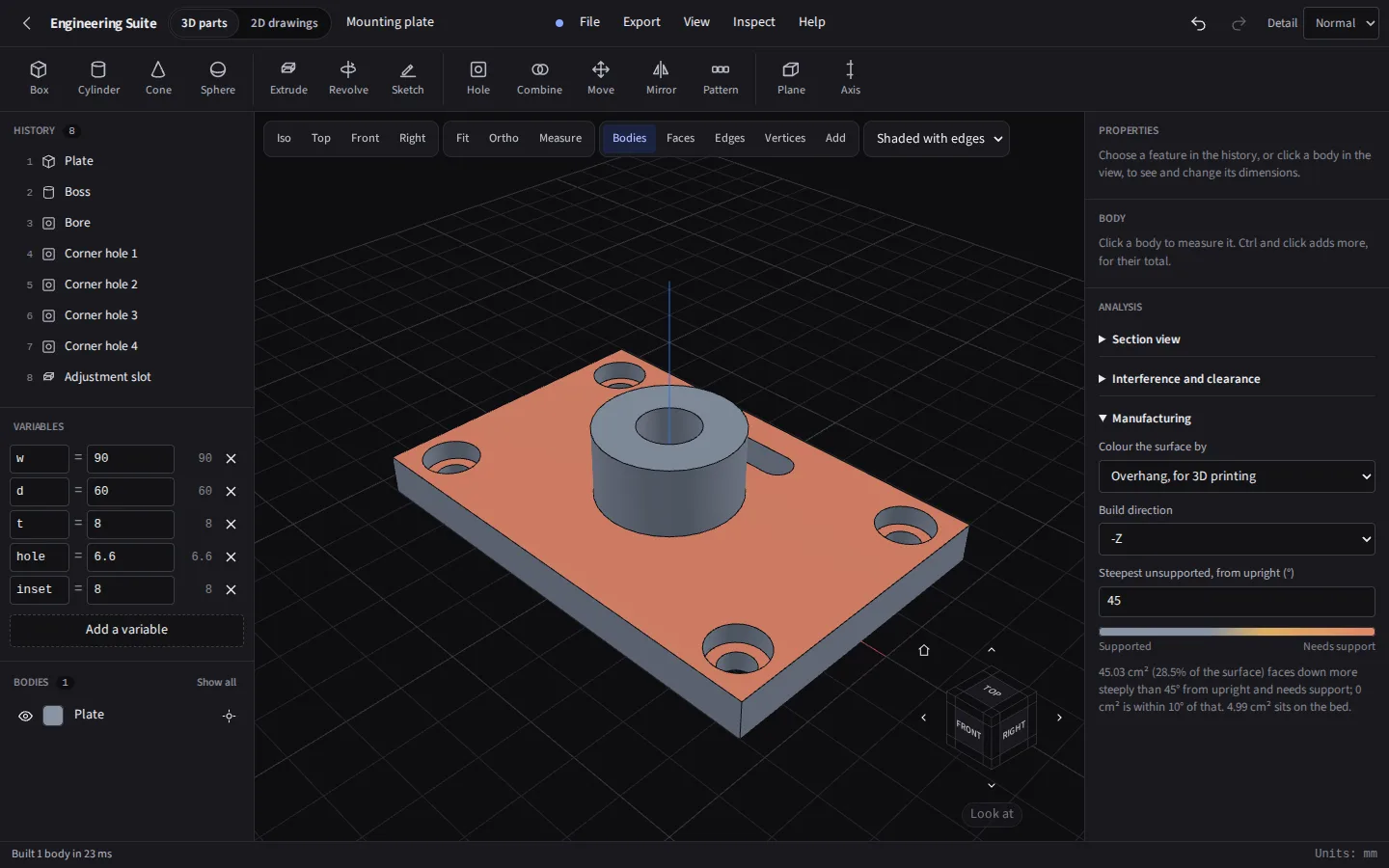Open the Inspect menu

point(753,22)
